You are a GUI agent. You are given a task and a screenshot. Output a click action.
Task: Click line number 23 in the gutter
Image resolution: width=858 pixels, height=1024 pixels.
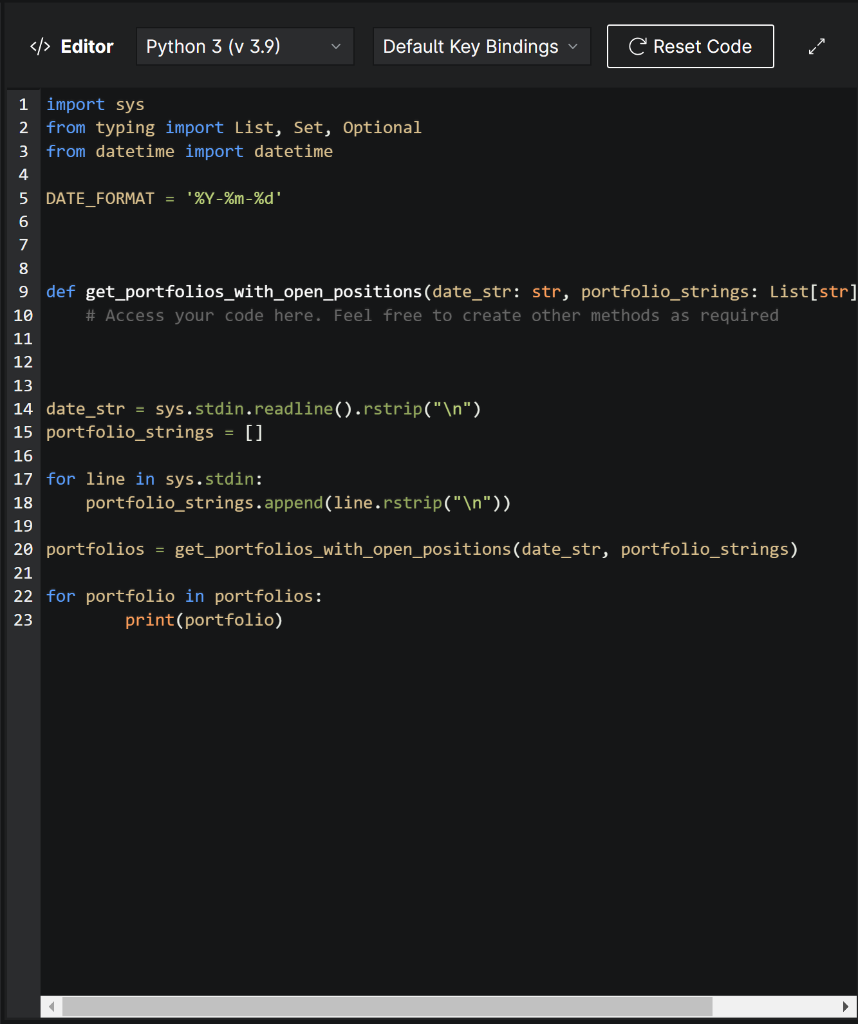pos(23,619)
